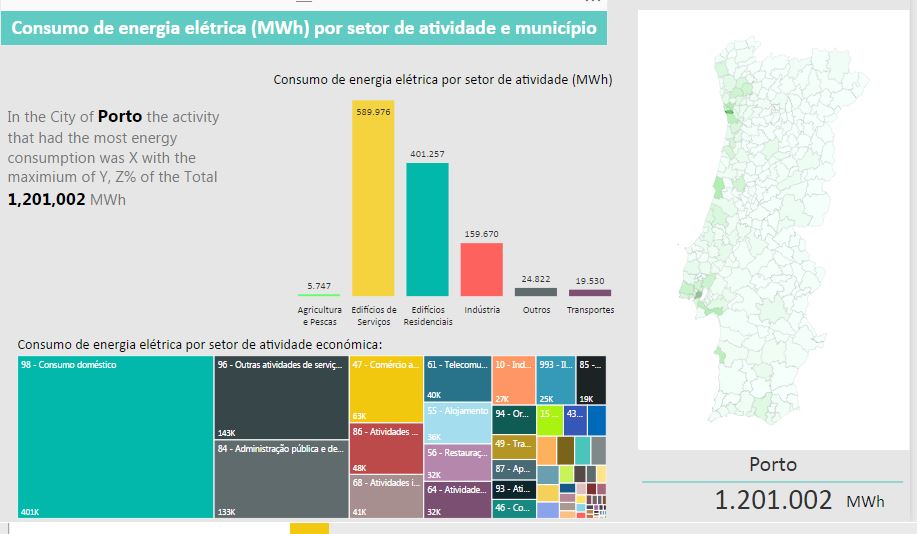The height and width of the screenshot is (534, 917).
Task: Click the 159.670 data label
Action: (481, 234)
